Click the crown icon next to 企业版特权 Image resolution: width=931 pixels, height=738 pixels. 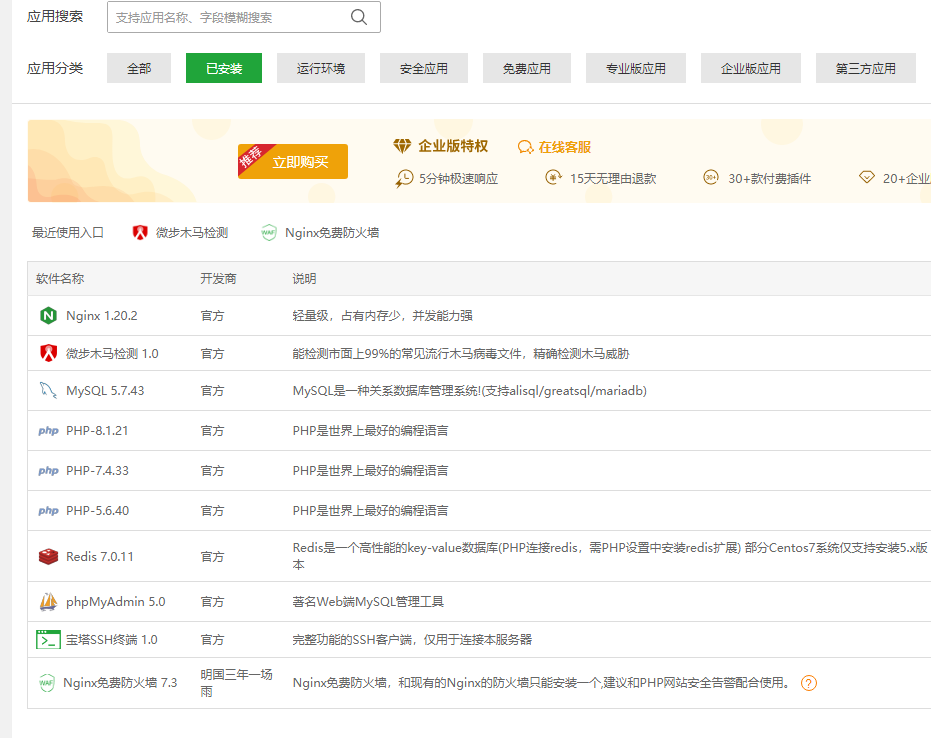pyautogui.click(x=400, y=145)
